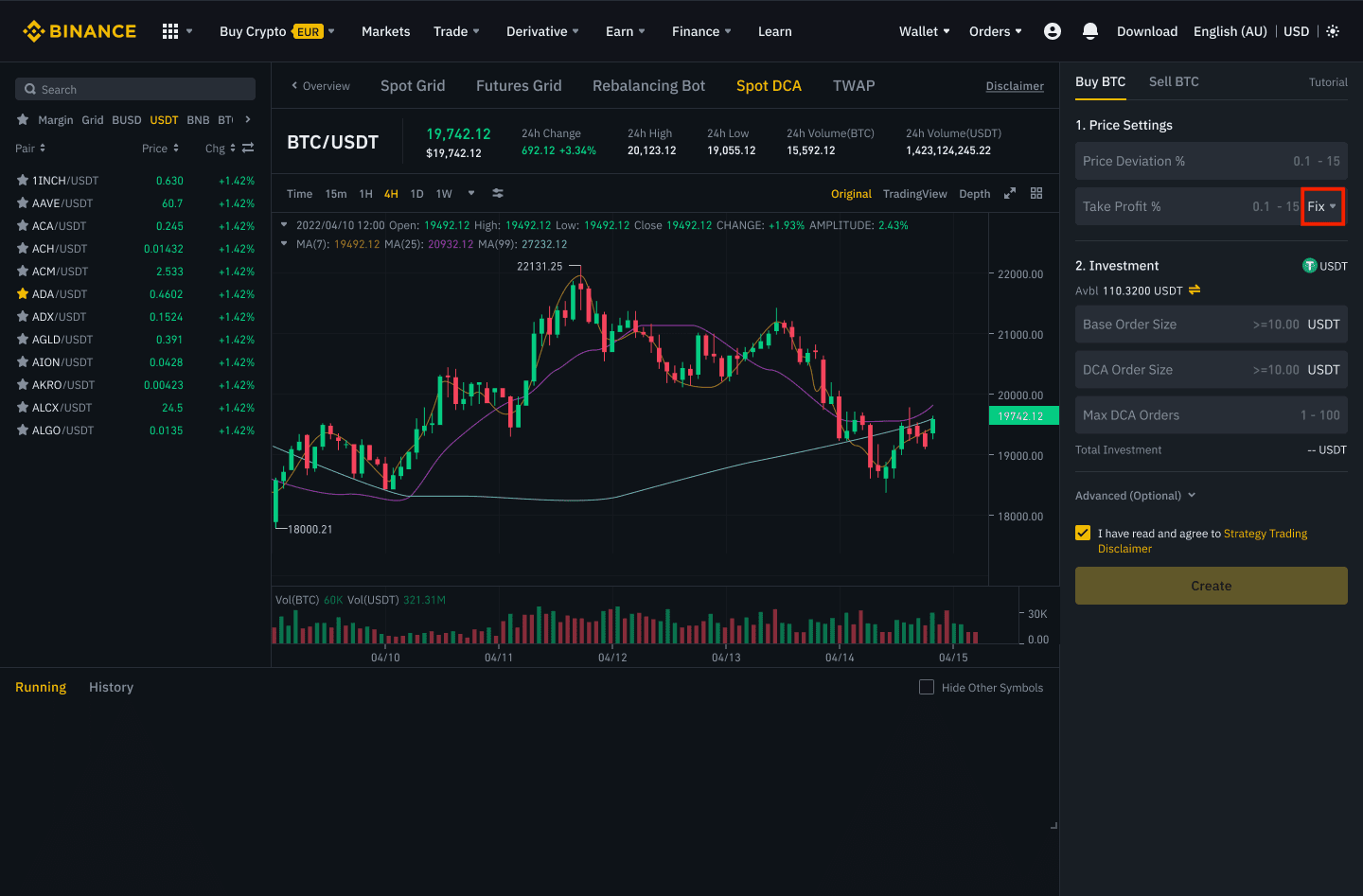Favorite the ACA/USDT star
1363x896 pixels.
click(x=23, y=225)
